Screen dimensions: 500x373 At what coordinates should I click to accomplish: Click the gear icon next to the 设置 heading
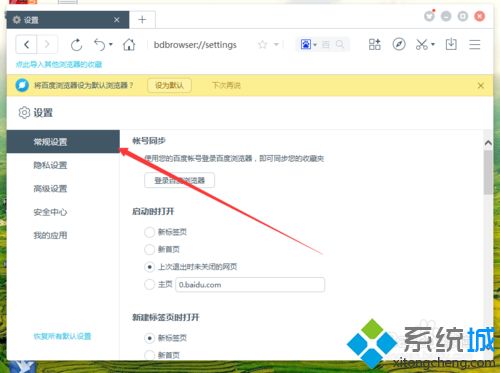24,113
